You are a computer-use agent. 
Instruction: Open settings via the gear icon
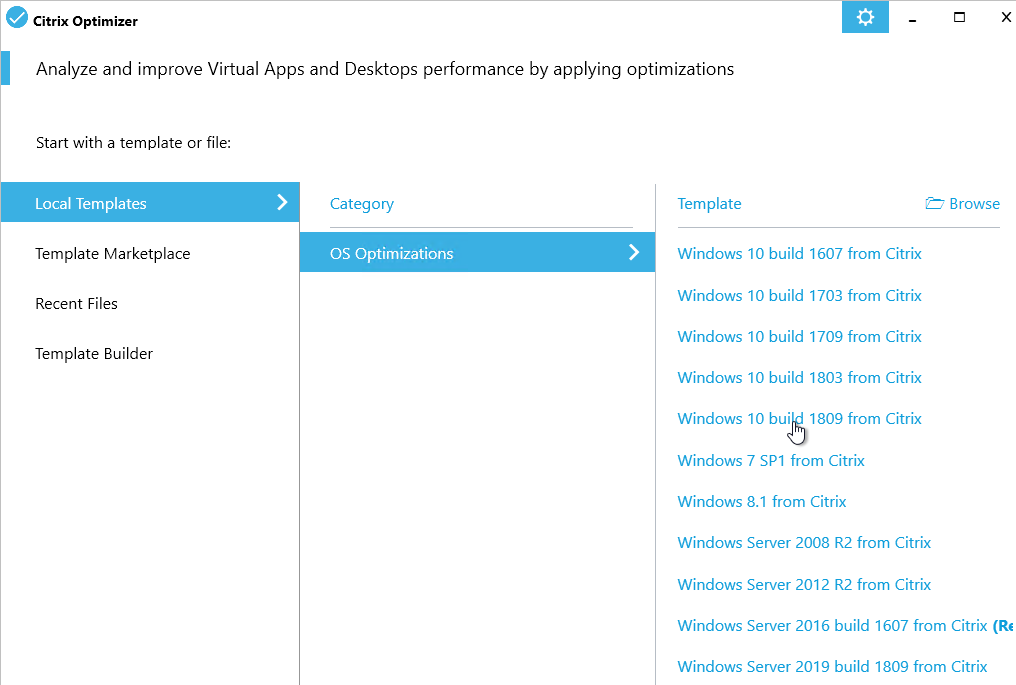pos(865,17)
